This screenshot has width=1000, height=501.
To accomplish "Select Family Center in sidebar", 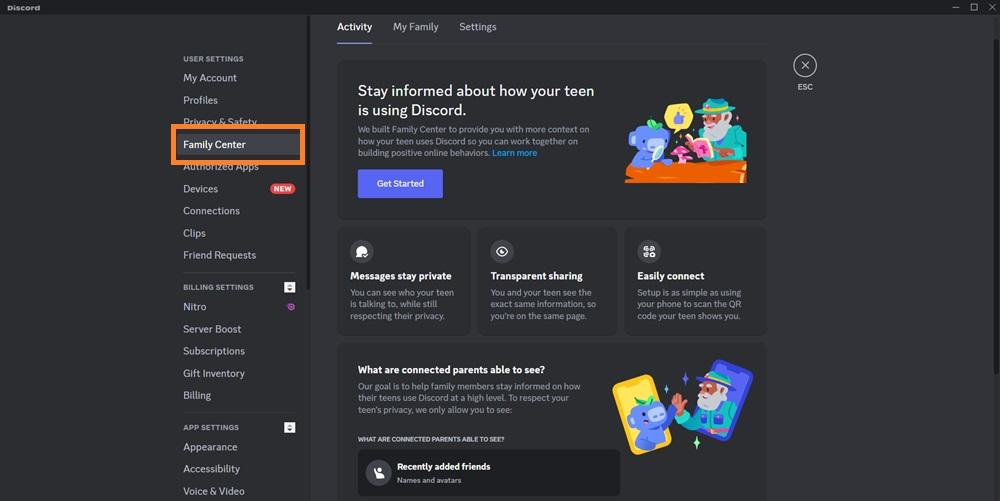I will click(239, 145).
